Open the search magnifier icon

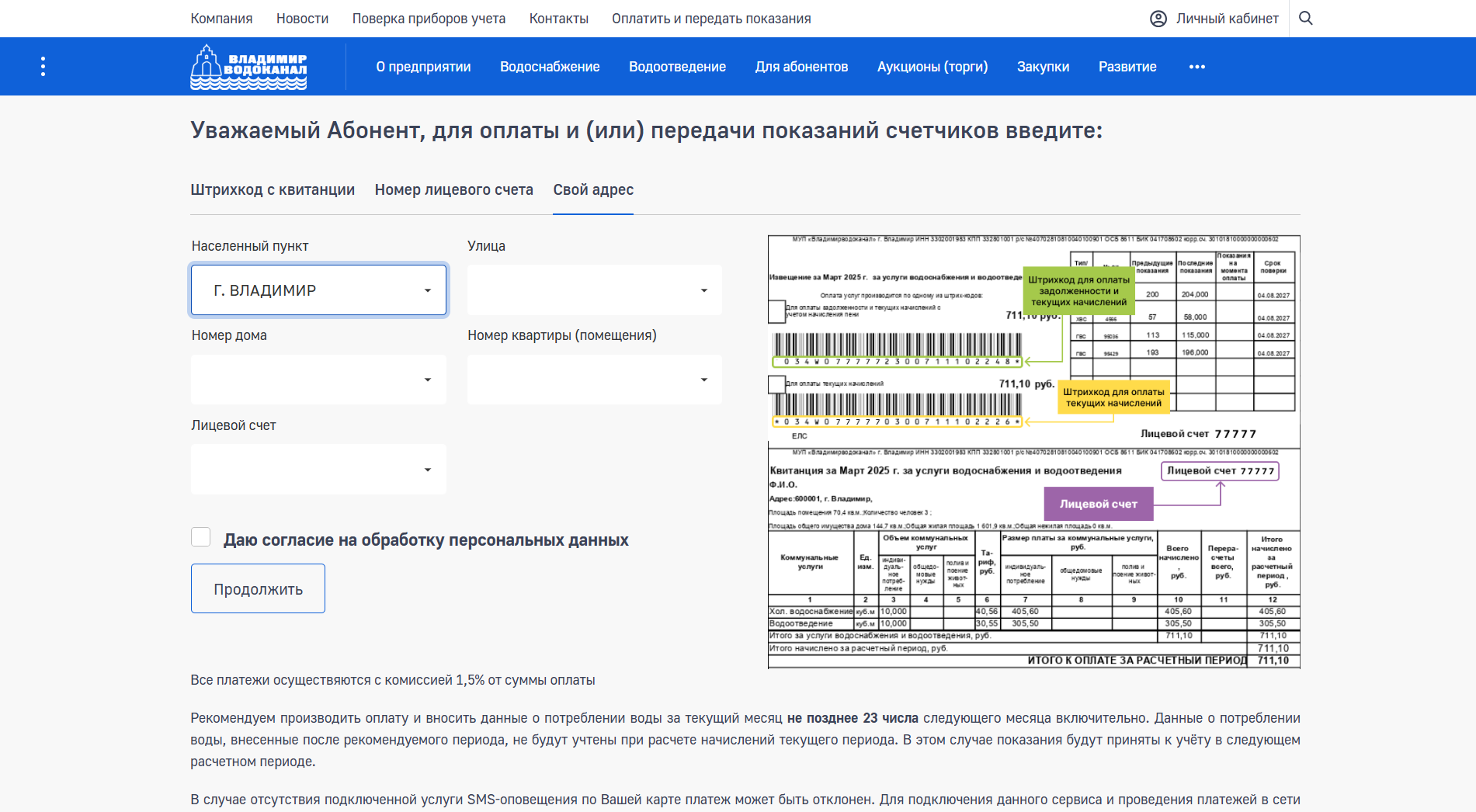[1306, 19]
